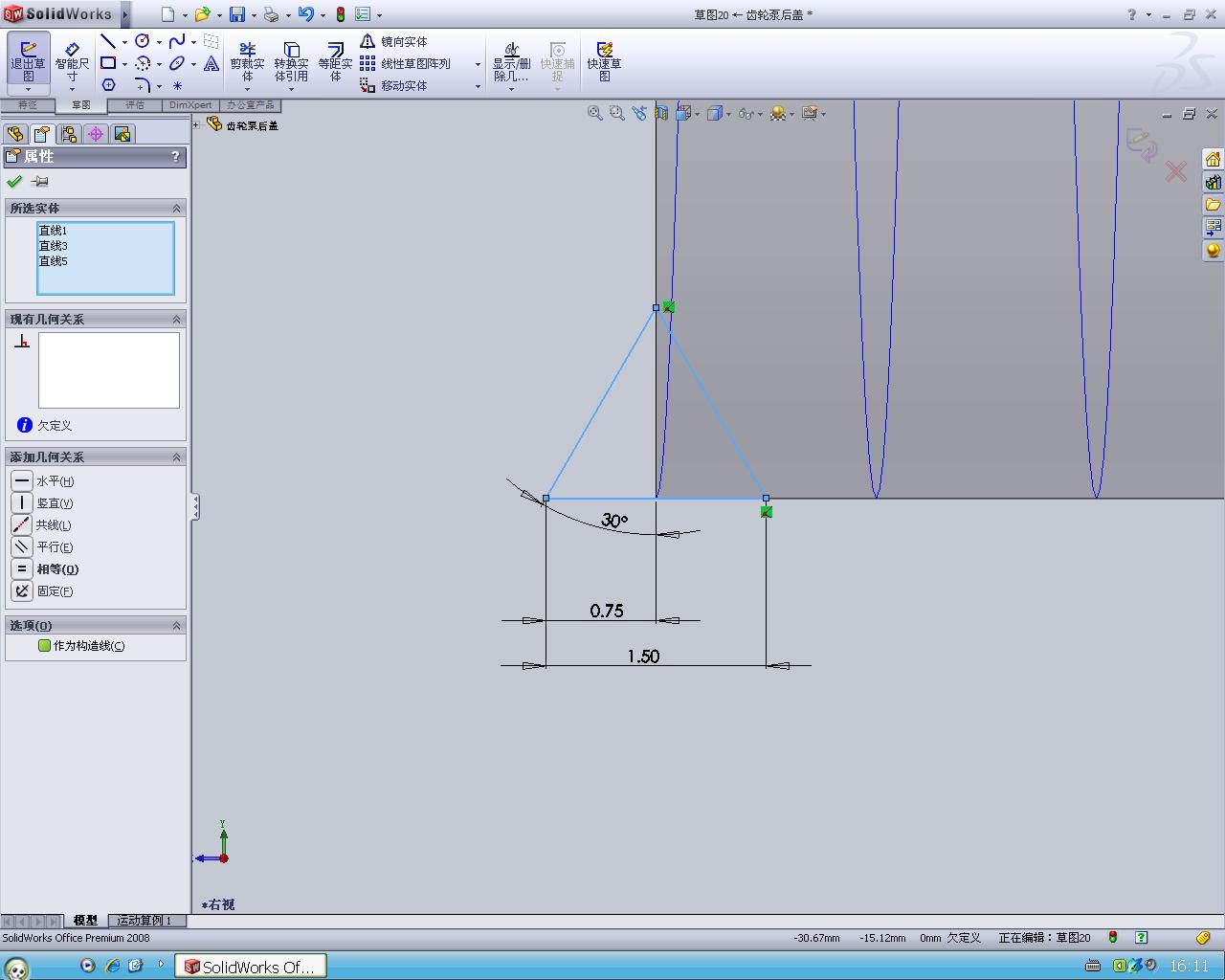Open the Line tool dropdown arrow
Image resolution: width=1225 pixels, height=980 pixels.
[124, 42]
